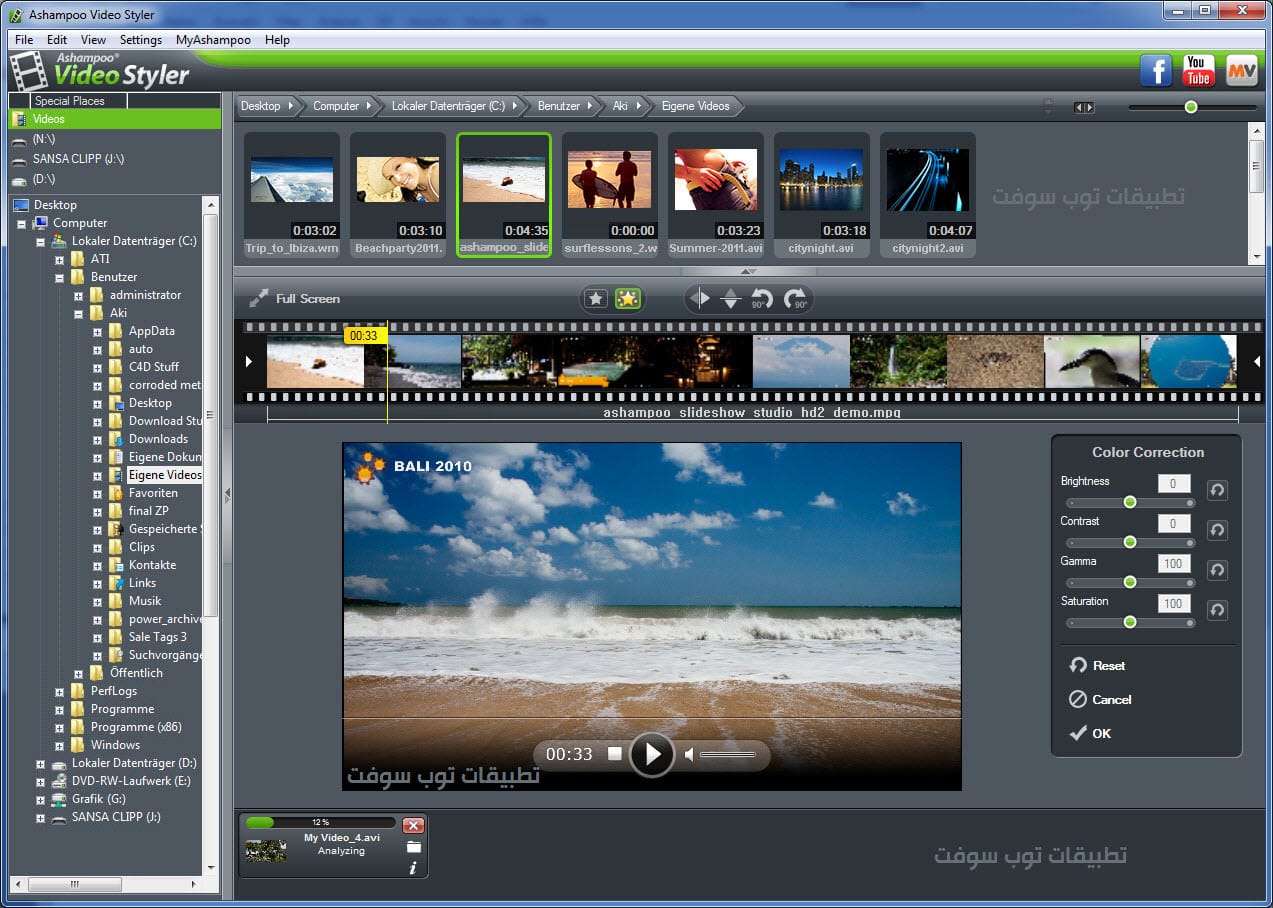The height and width of the screenshot is (908, 1273).
Task: Stop video playback
Action: pyautogui.click(x=615, y=754)
